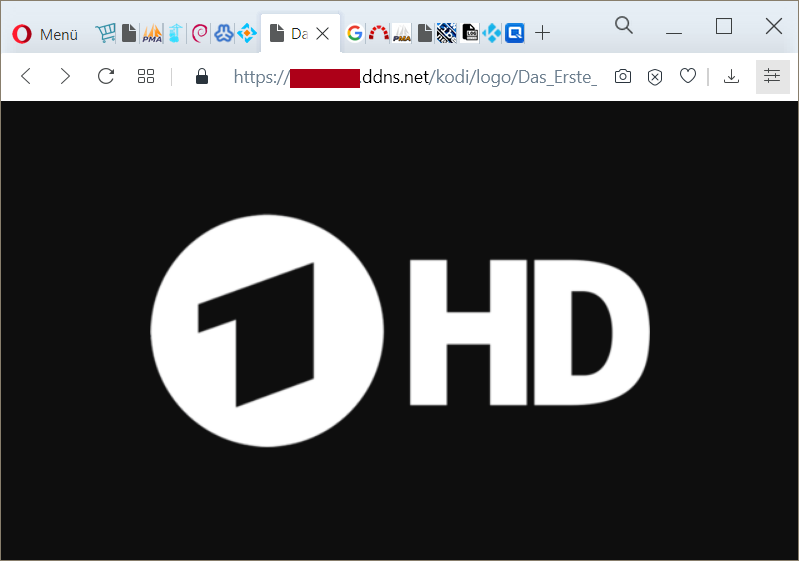799x561 pixels.
Task: Go back to the previous page
Action: pyautogui.click(x=26, y=76)
